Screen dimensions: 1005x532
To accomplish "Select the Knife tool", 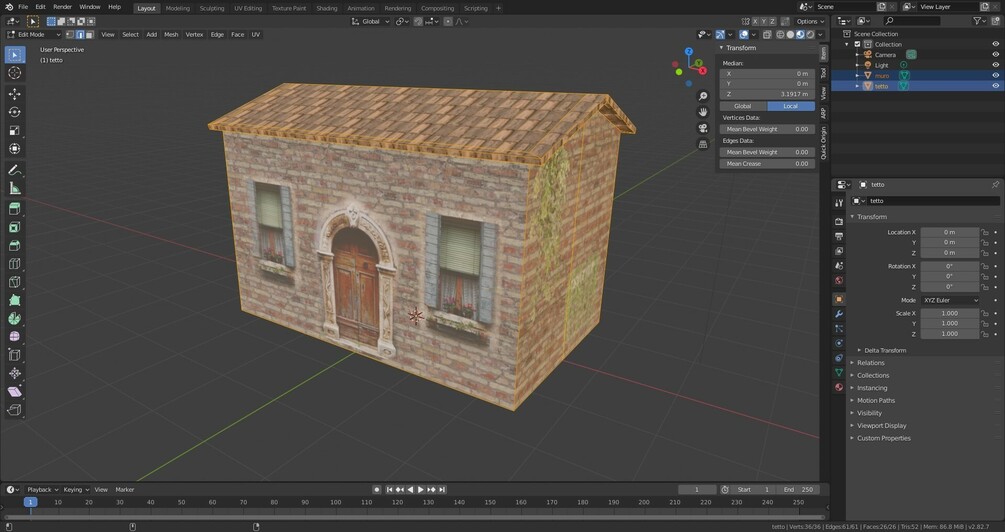I will tap(15, 282).
